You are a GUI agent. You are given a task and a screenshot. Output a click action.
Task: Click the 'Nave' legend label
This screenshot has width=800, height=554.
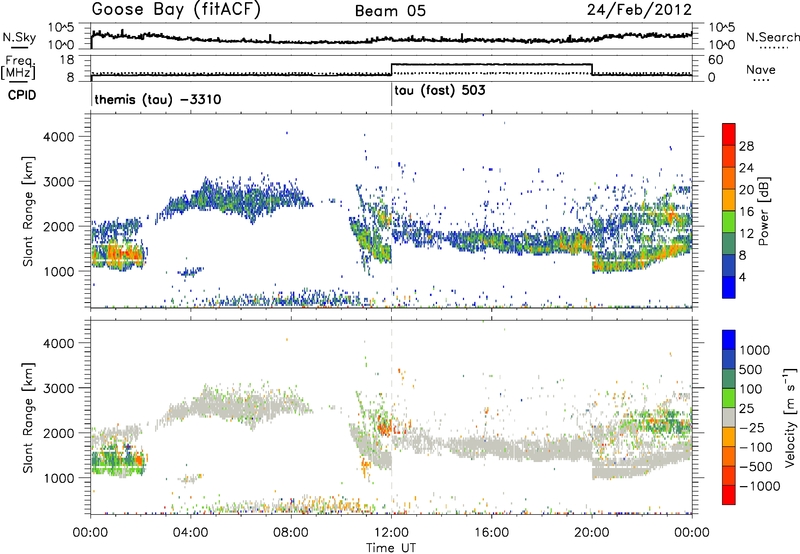click(761, 70)
